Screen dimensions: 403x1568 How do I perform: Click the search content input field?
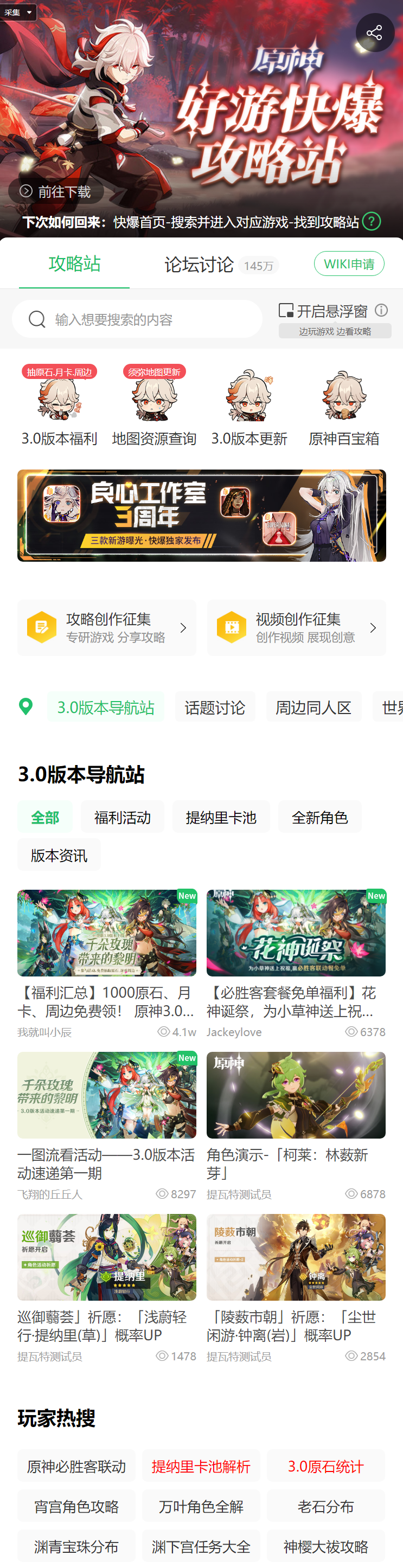click(137, 319)
